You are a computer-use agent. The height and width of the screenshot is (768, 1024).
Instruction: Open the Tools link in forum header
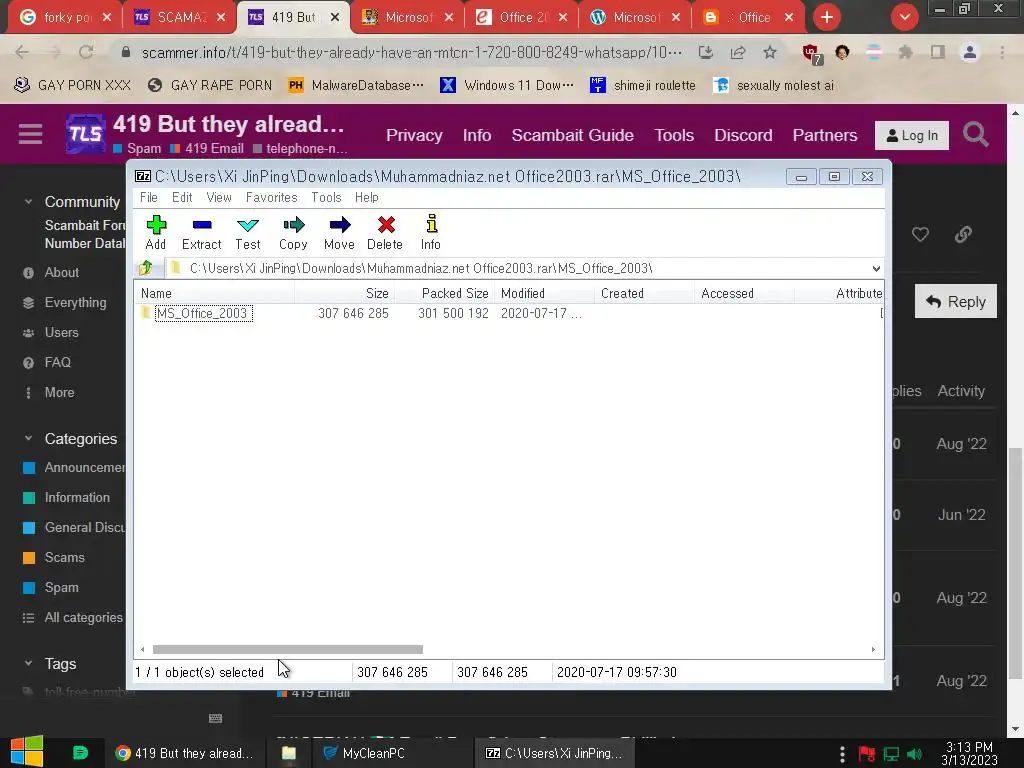pyautogui.click(x=674, y=135)
